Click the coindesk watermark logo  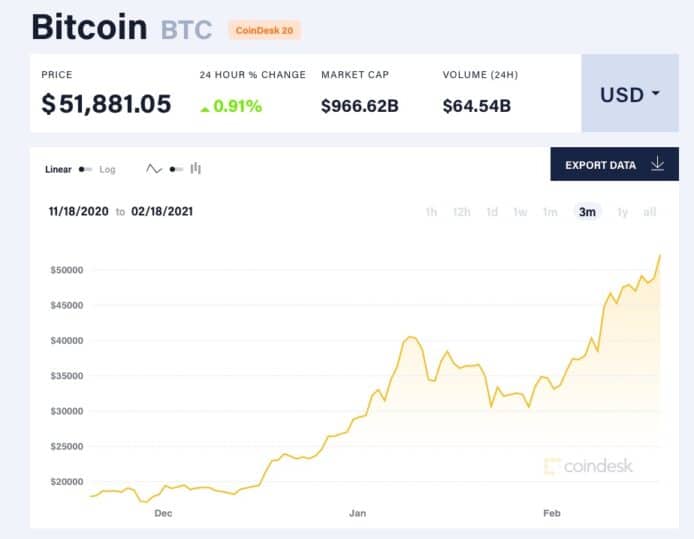point(588,466)
